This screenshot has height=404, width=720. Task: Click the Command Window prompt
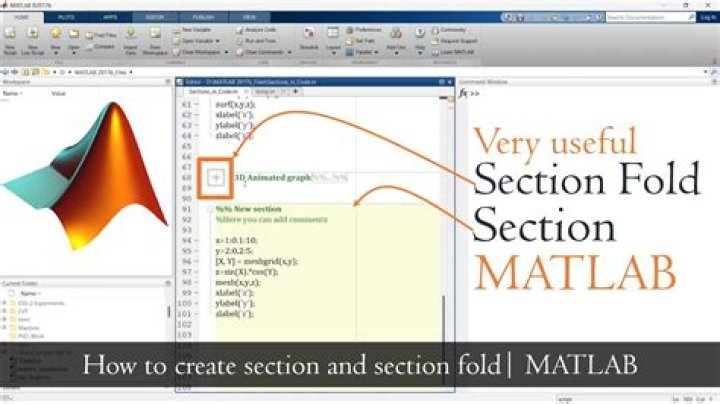(x=475, y=93)
